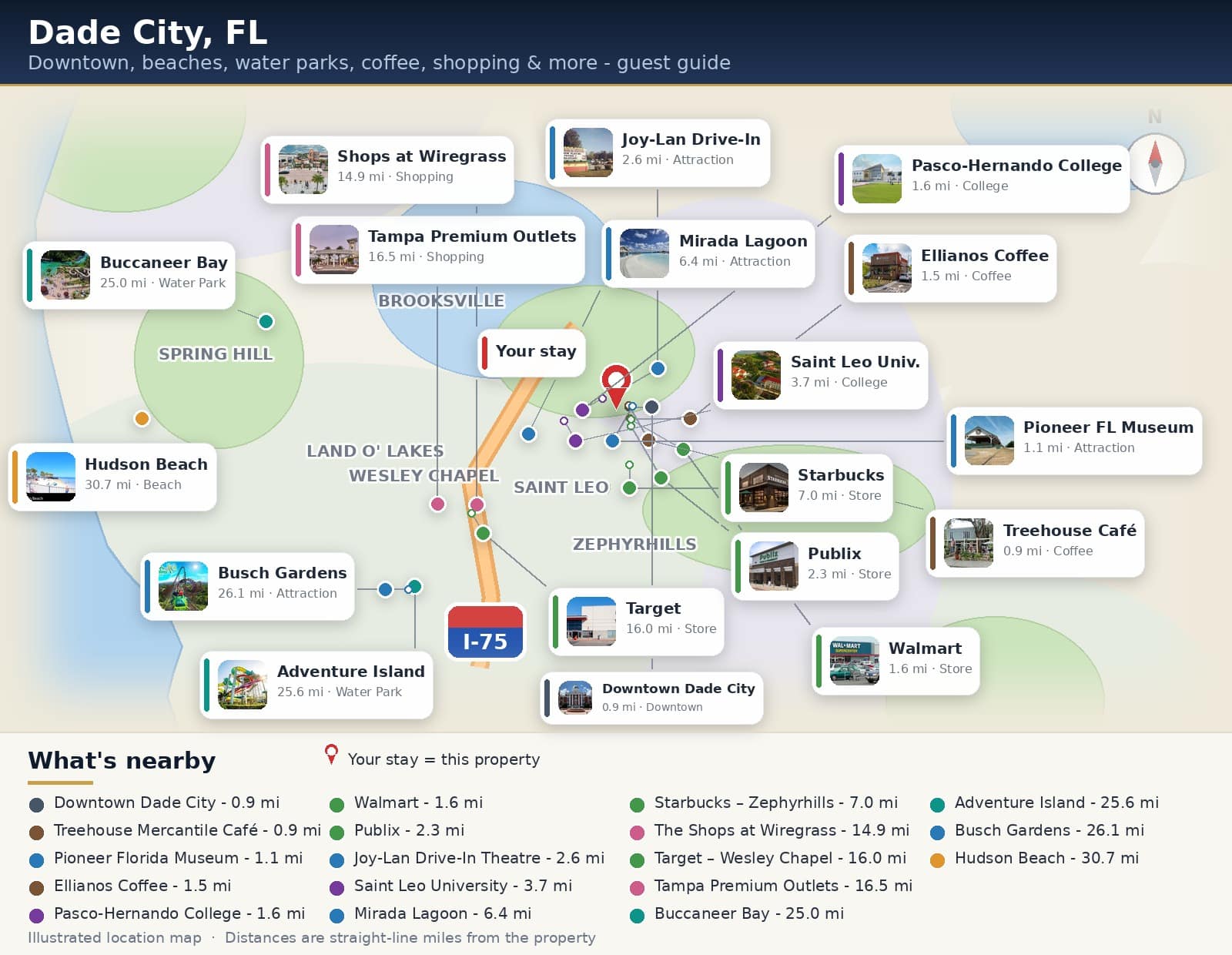This screenshot has width=1232, height=955.
Task: Open the Joy-Lan Drive-In photo thumbnail
Action: tap(588, 152)
